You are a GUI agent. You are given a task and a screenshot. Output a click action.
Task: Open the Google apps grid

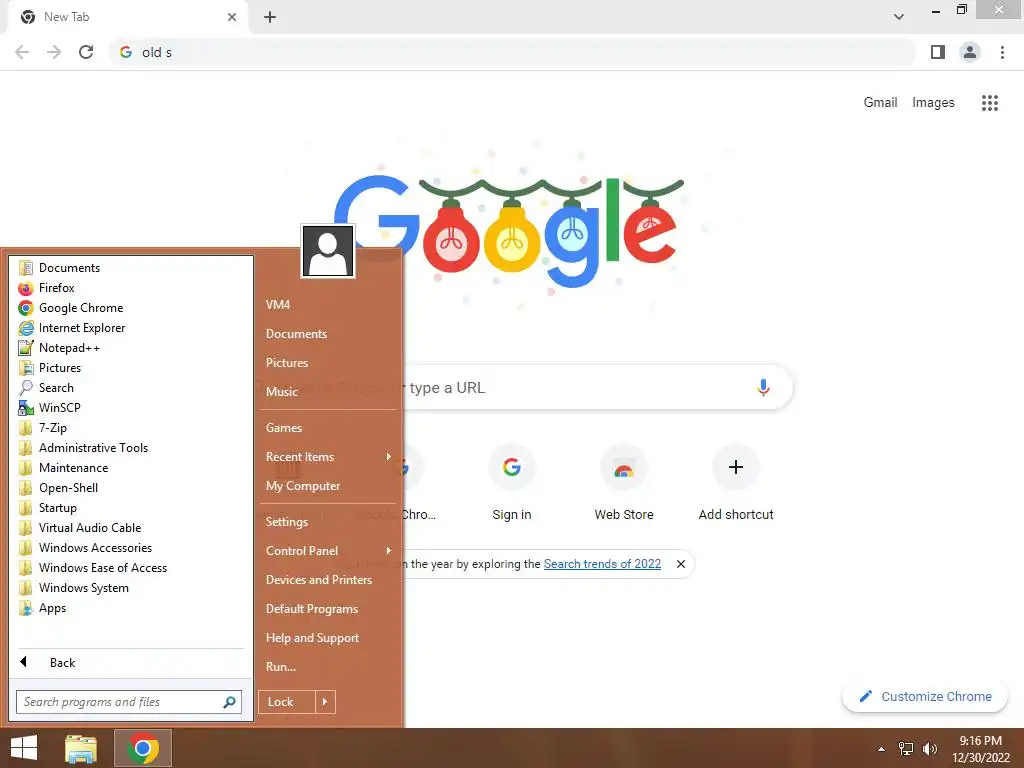990,103
